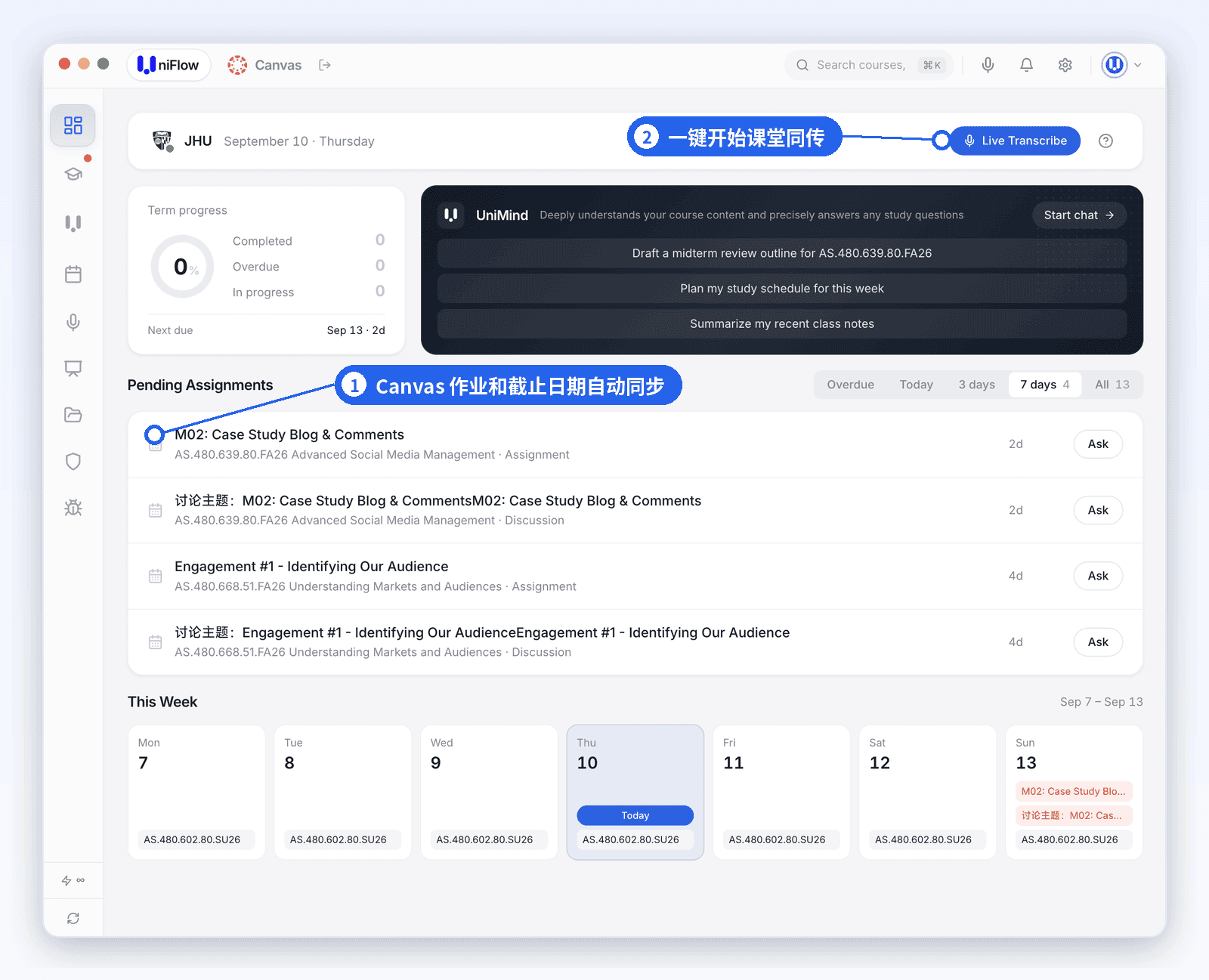
Task: Select the Today filter tab
Action: click(916, 385)
